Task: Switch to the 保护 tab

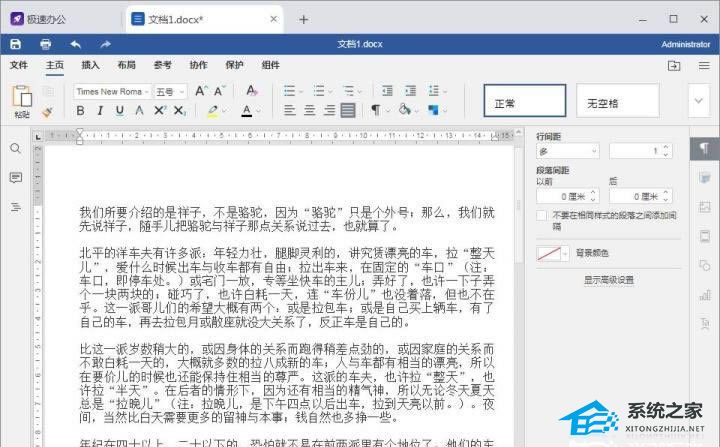Action: click(234, 65)
